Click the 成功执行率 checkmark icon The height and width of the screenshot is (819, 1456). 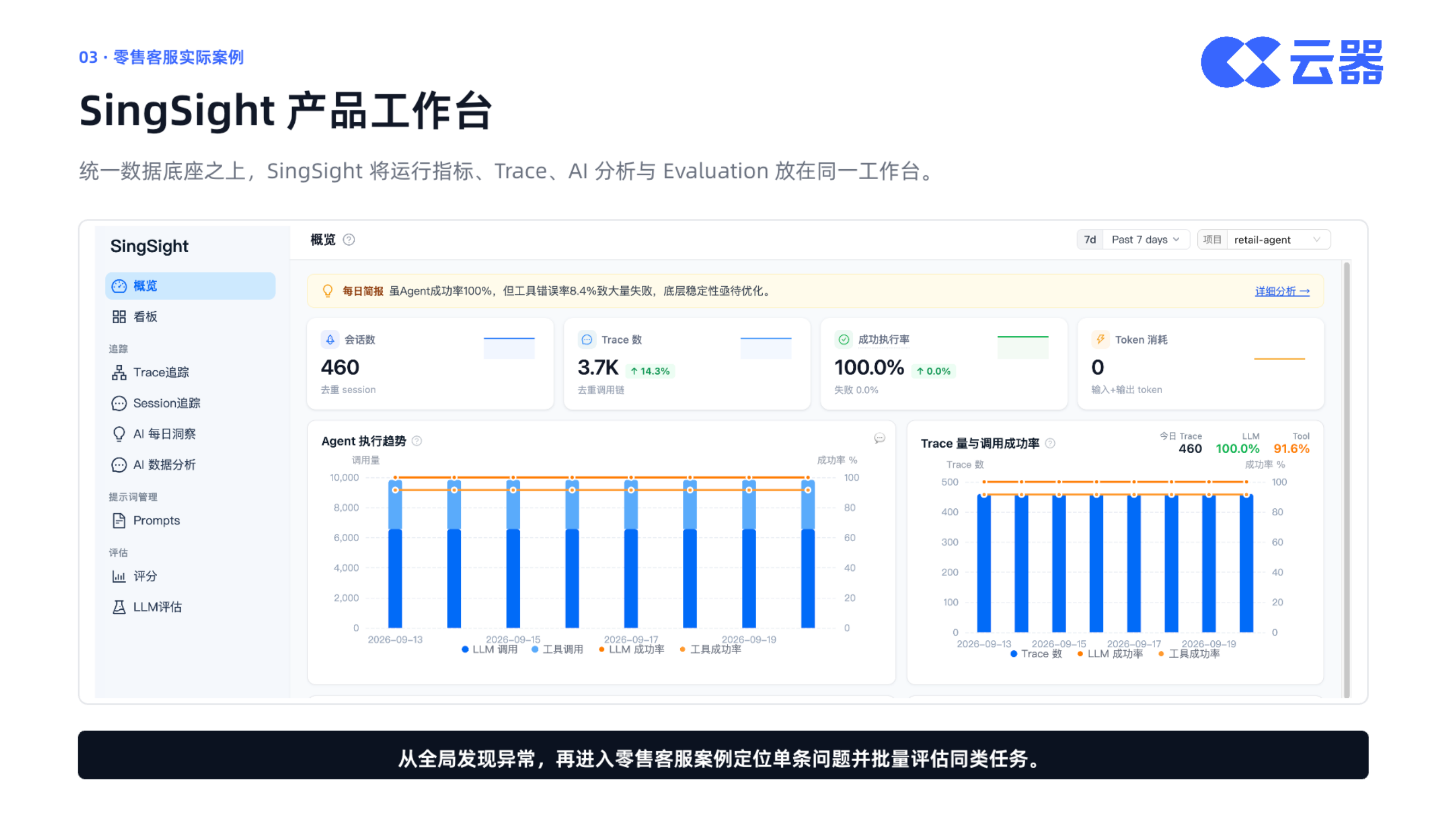(843, 339)
